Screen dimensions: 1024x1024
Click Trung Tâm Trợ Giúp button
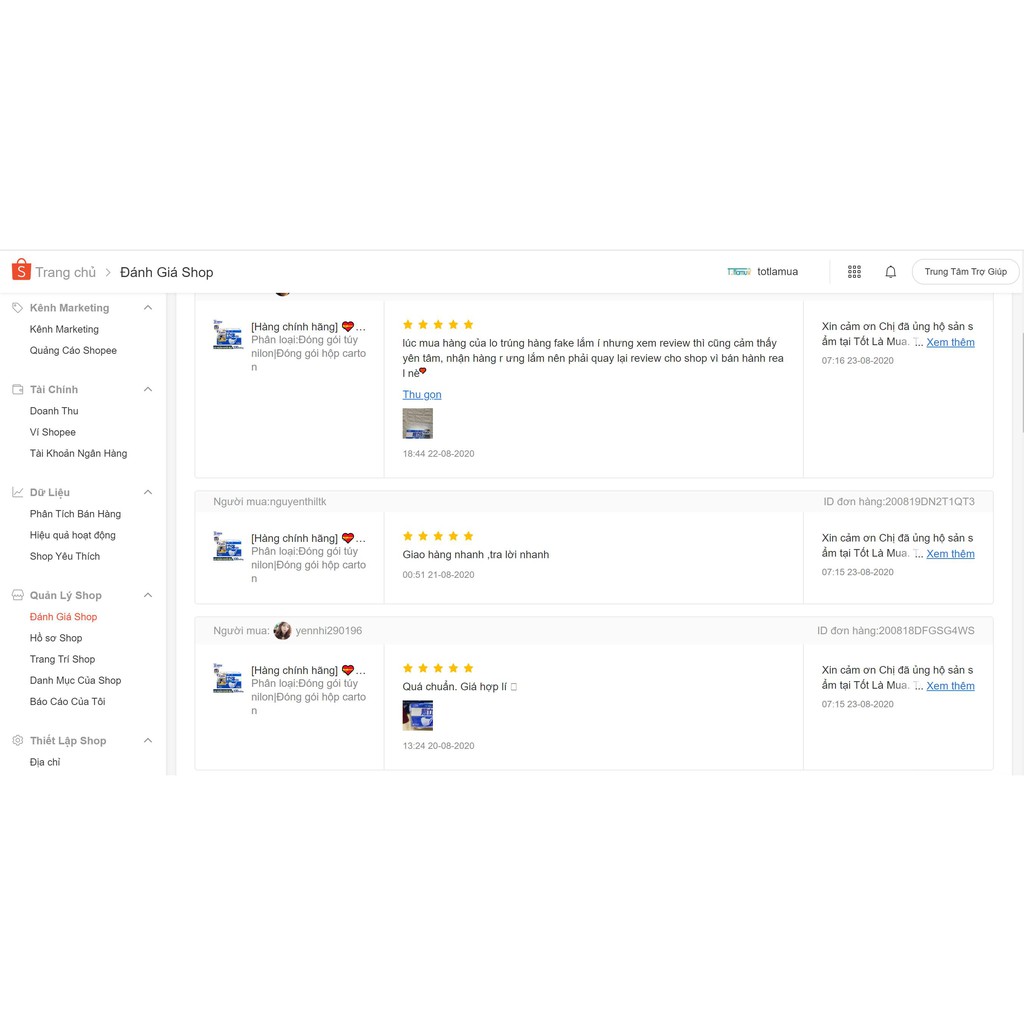coord(965,272)
